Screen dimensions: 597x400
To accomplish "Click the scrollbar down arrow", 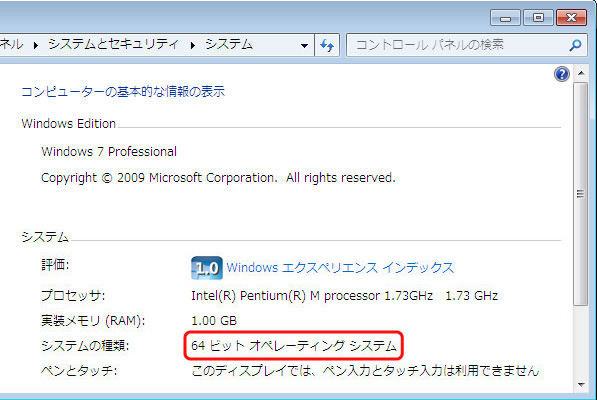I will point(581,385).
